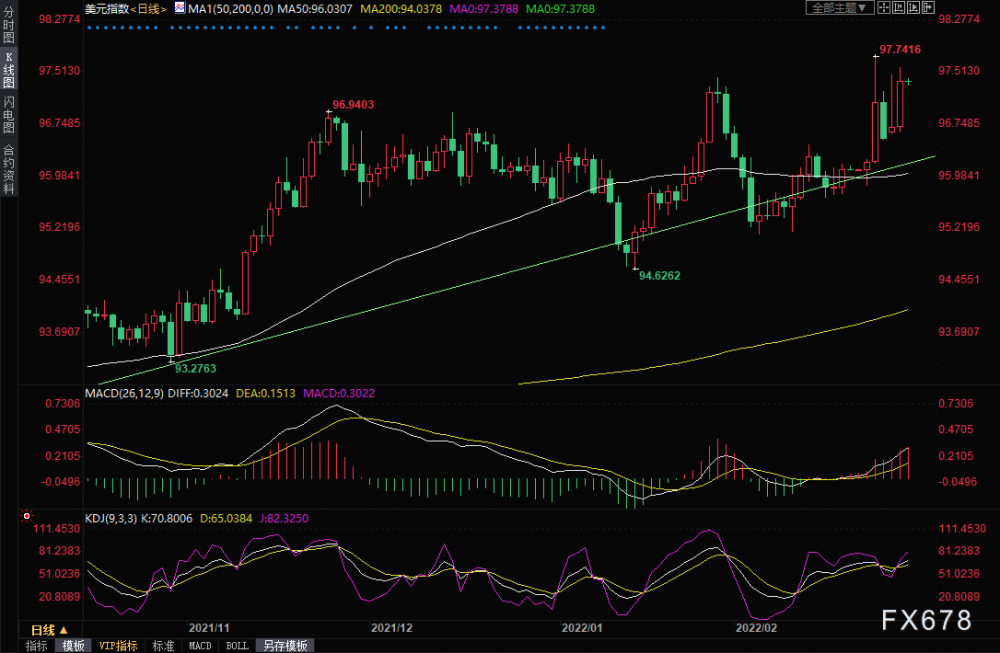Open the 合约资料 side tab
The height and width of the screenshot is (653, 1000).
coord(8,169)
